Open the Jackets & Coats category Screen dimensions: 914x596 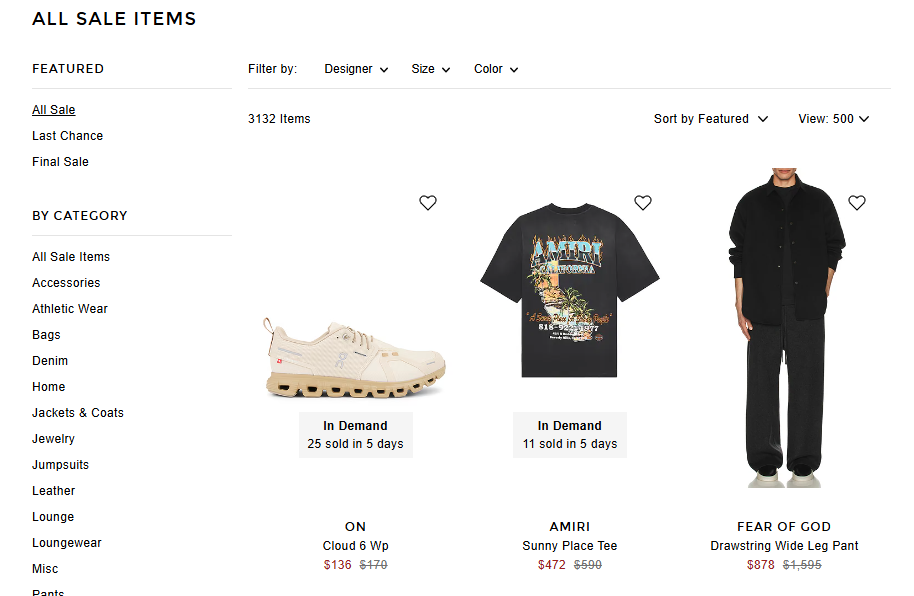coord(78,413)
